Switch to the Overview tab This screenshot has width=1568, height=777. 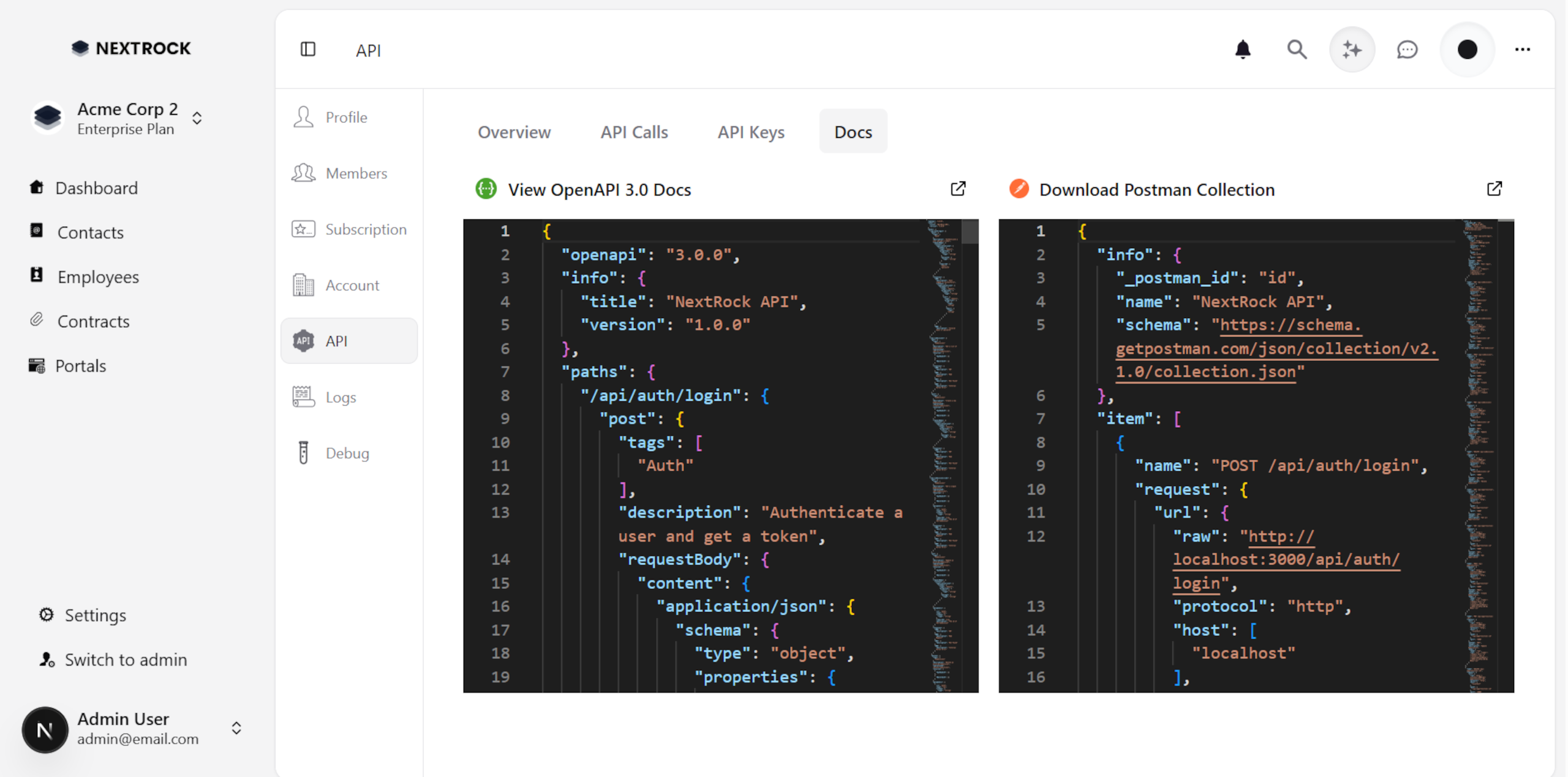click(x=514, y=132)
